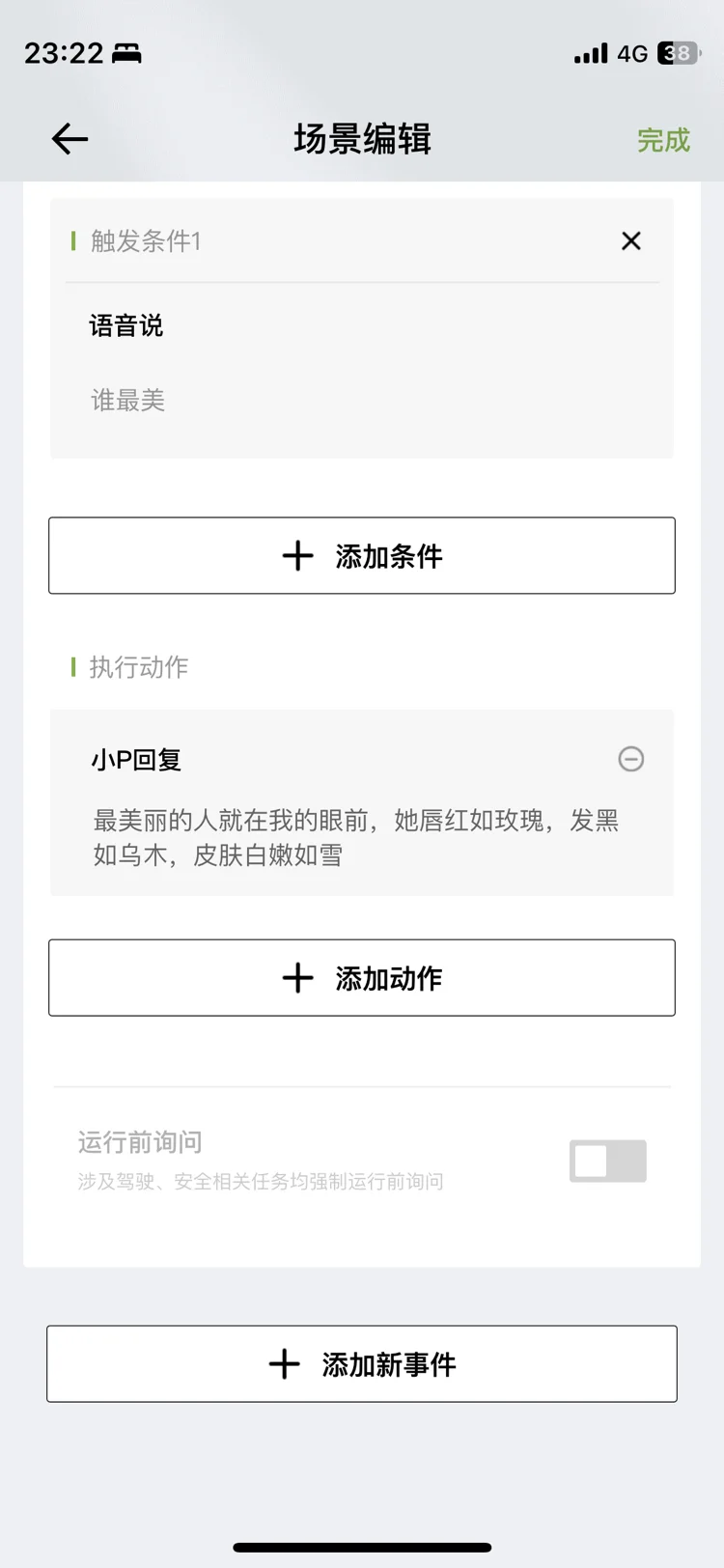Tap the back arrow icon
Viewport: 724px width, 1568px height.
click(70, 140)
